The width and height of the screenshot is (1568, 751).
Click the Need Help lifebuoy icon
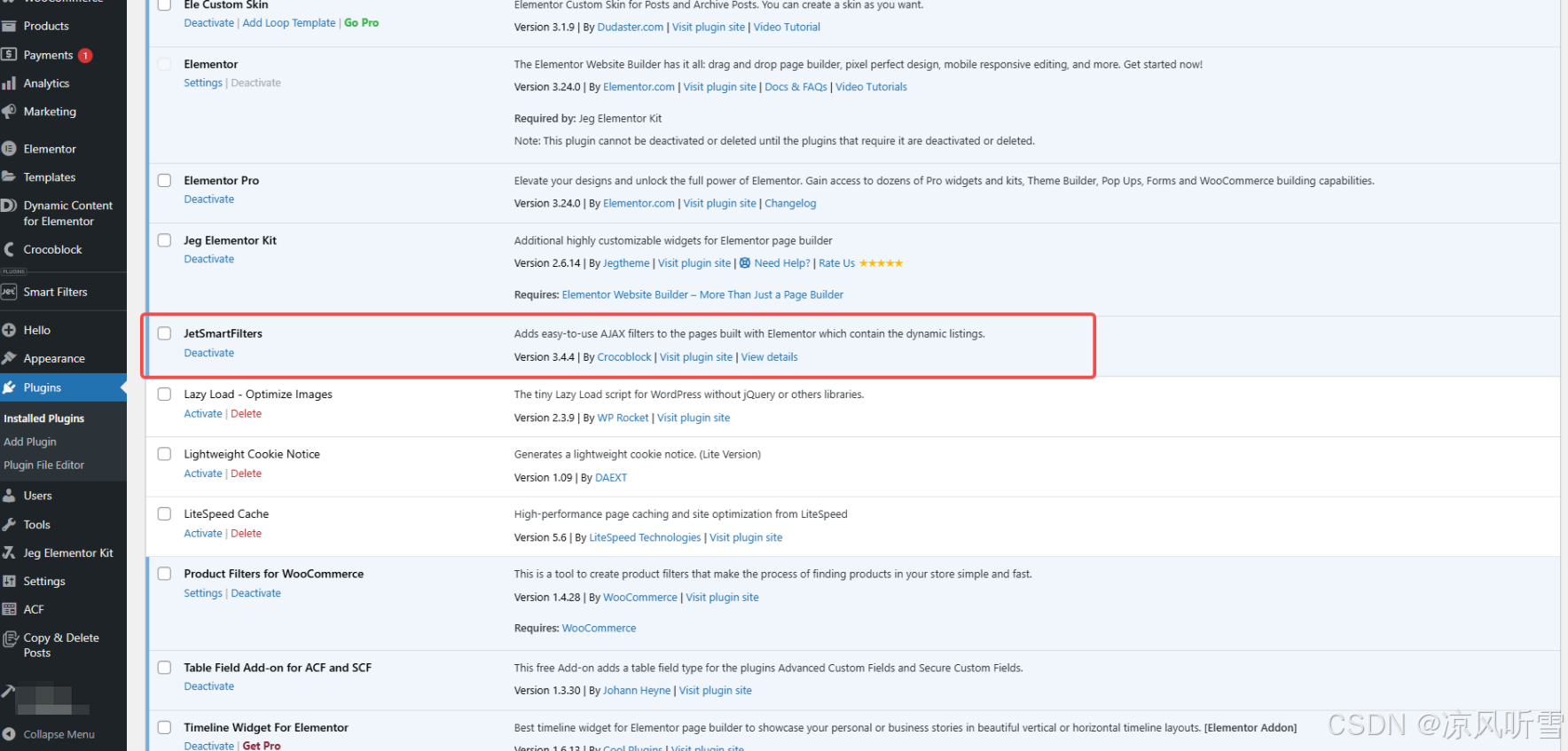tap(745, 263)
